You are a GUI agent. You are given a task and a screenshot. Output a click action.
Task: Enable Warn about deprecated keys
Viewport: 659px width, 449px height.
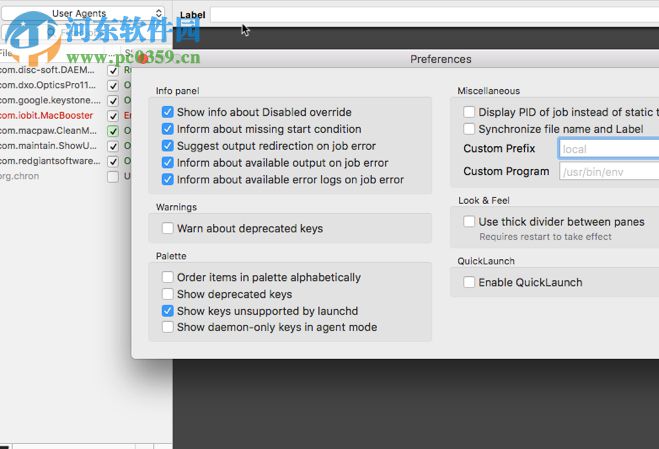tap(167, 228)
